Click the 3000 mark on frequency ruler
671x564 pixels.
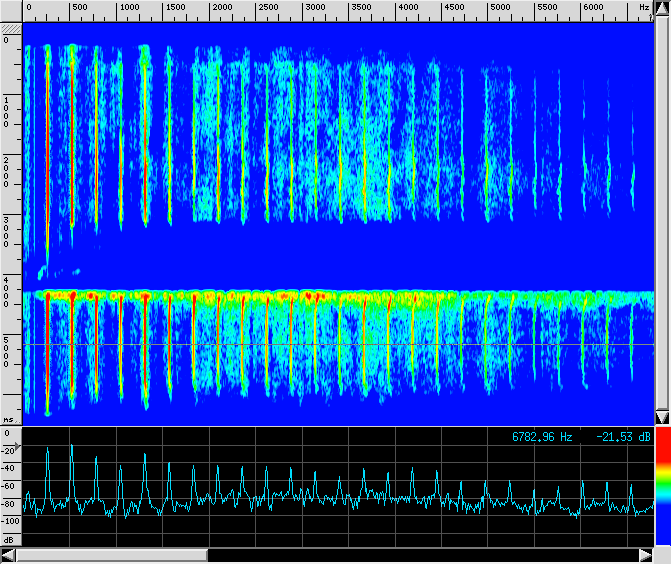(314, 7)
